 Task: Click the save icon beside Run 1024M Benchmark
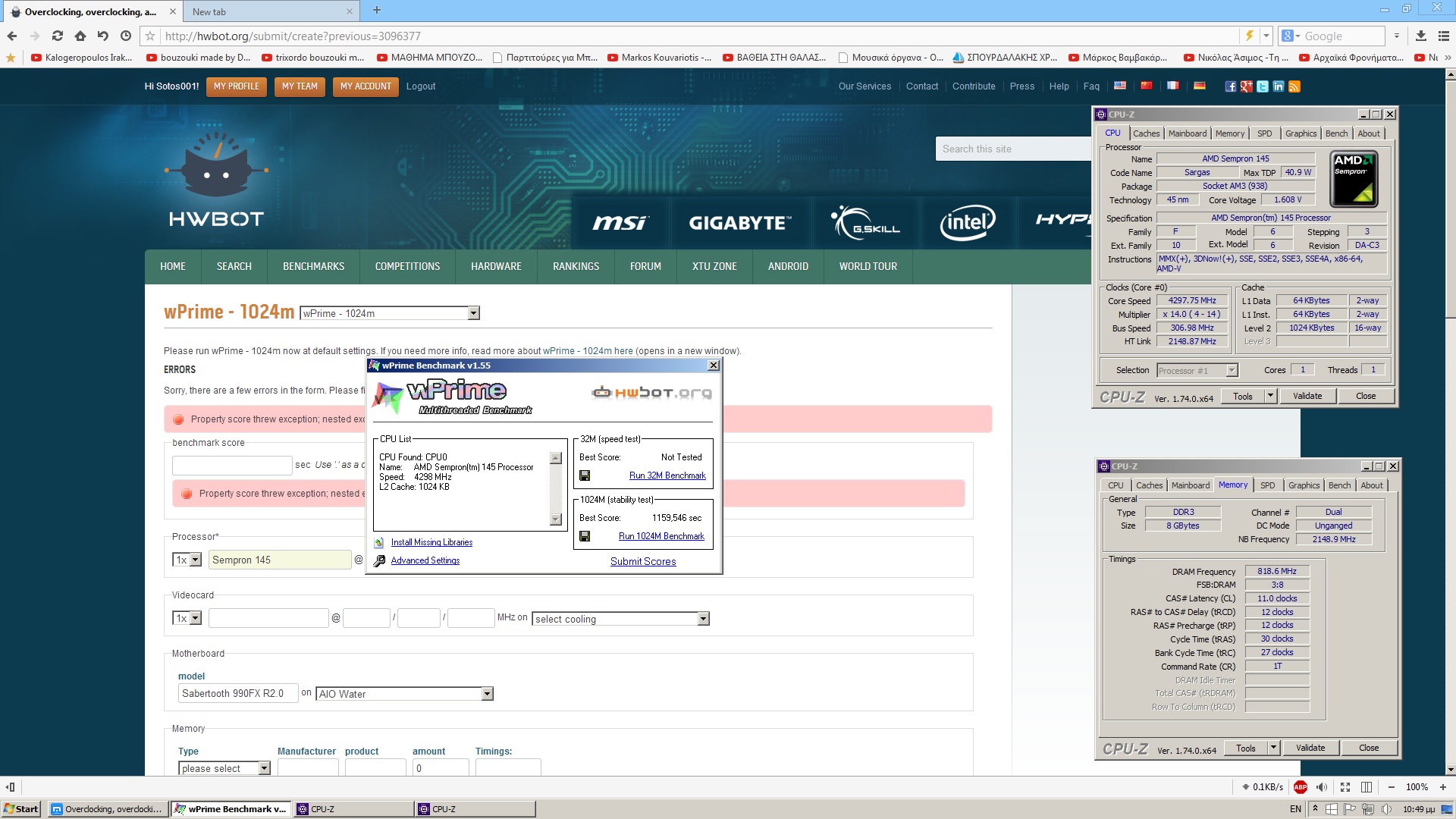tap(585, 536)
